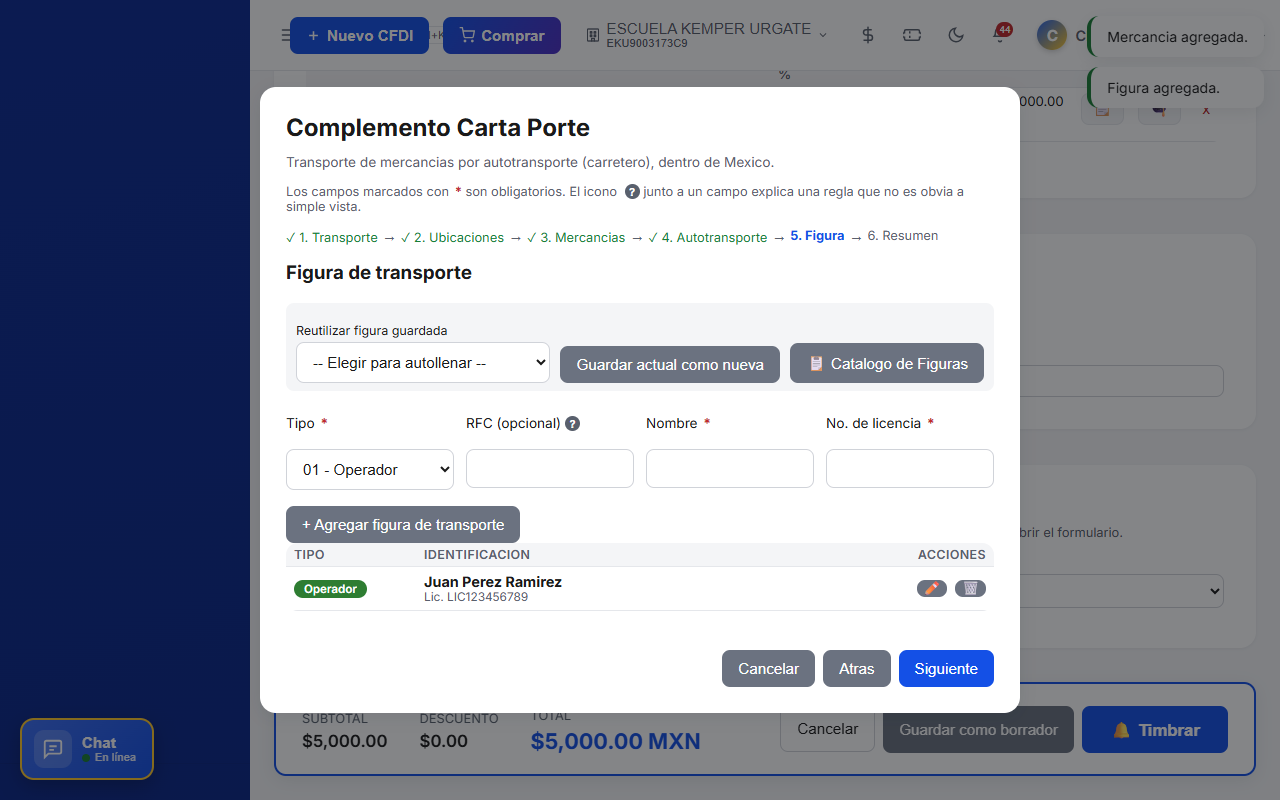This screenshot has height=800, width=1280.
Task: Go to step 3. Mercancias
Action: (x=576, y=238)
